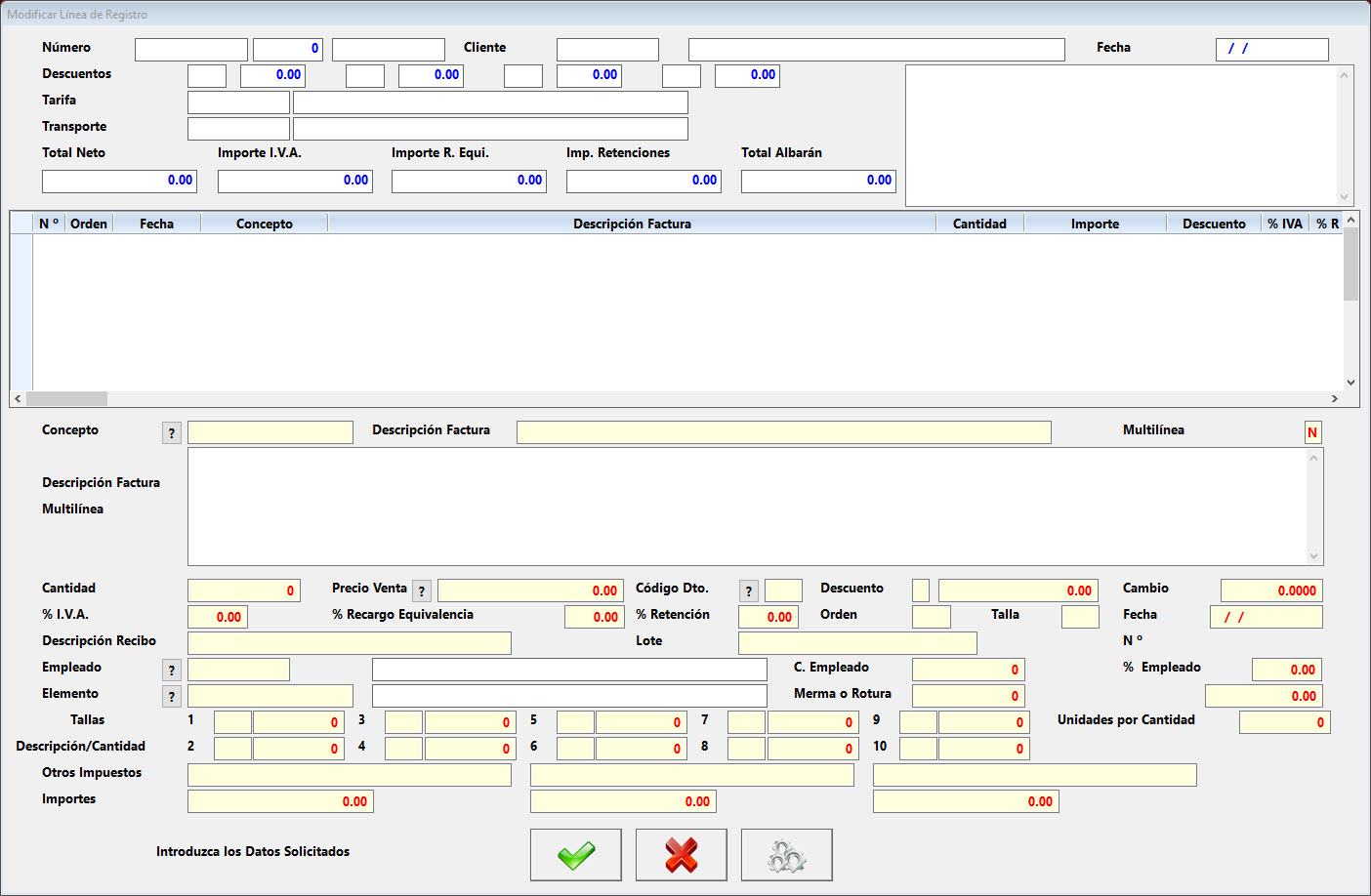The height and width of the screenshot is (896, 1371).
Task: Focus the Tallas quantity field number 1
Action: (x=299, y=722)
